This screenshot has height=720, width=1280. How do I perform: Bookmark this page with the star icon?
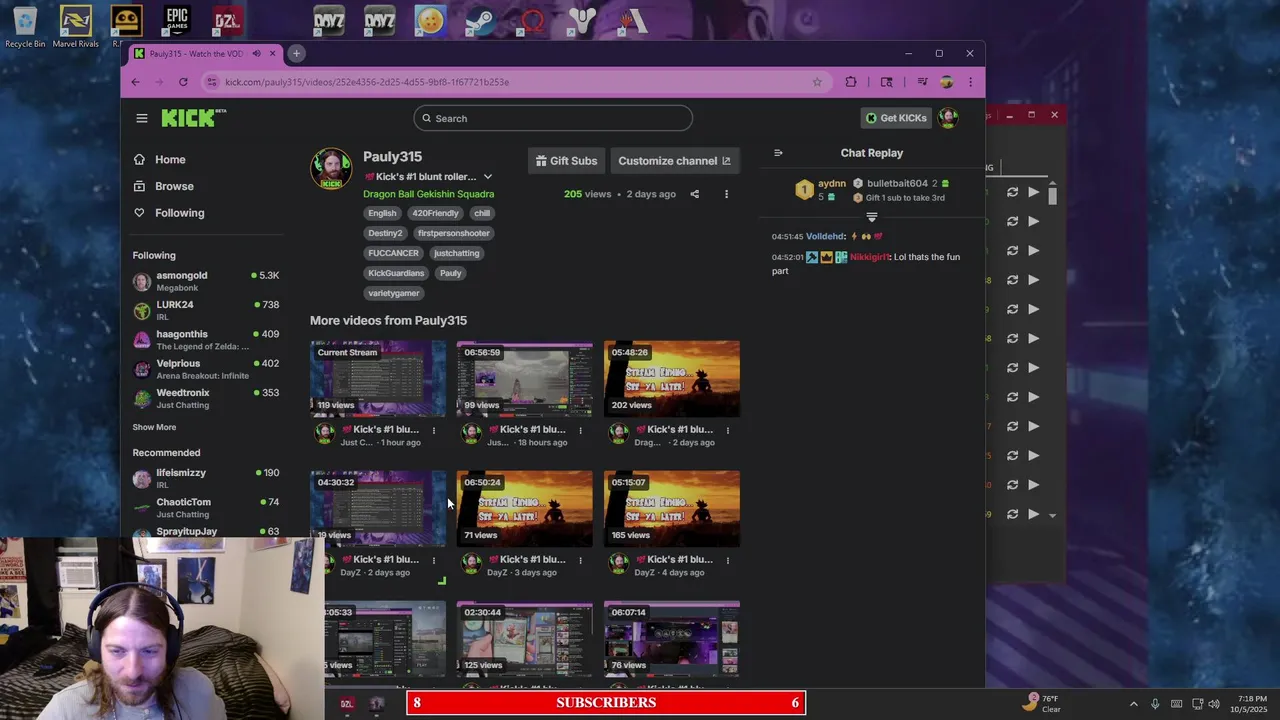click(x=817, y=82)
